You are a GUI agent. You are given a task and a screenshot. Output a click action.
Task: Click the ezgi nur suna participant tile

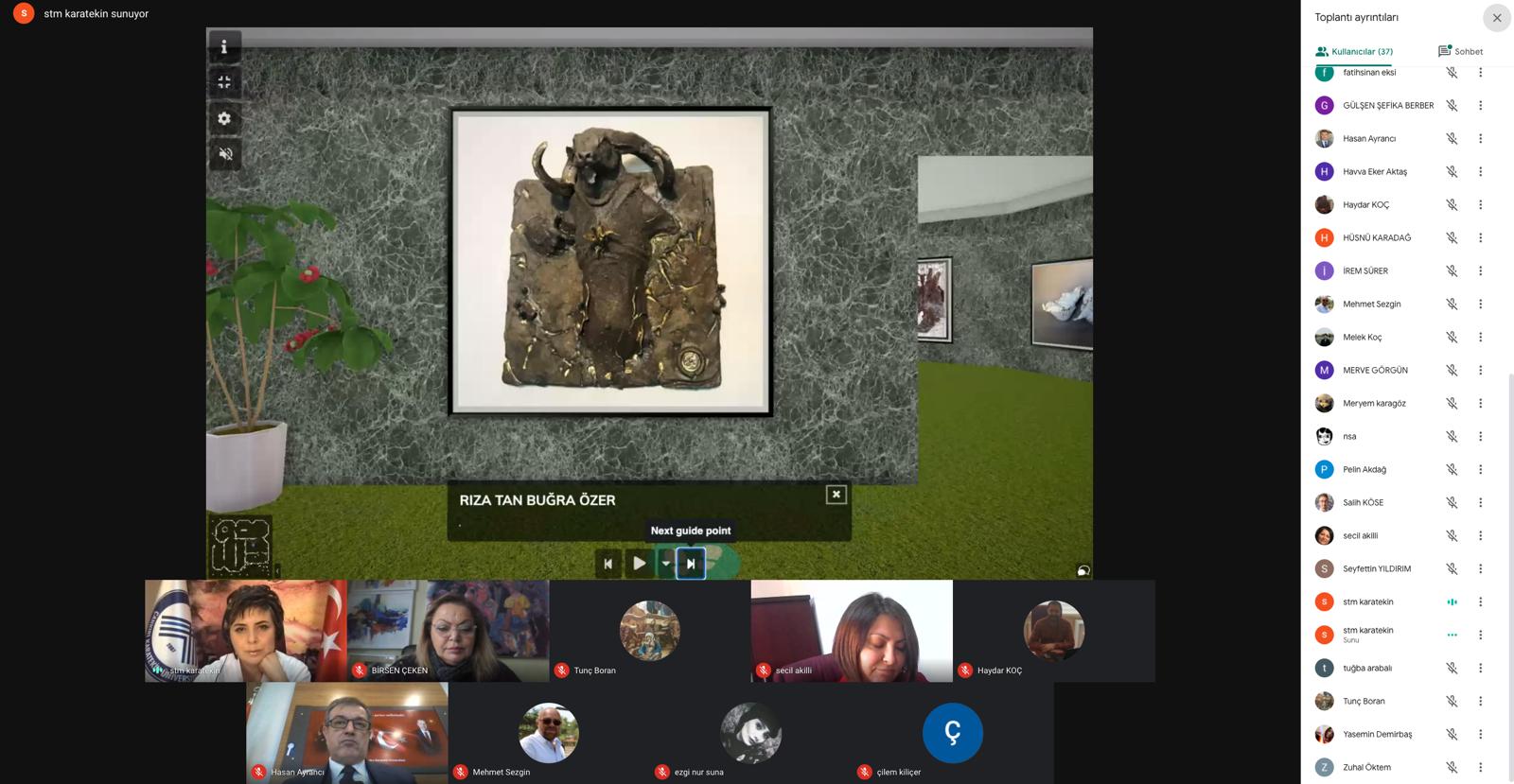coord(751,733)
